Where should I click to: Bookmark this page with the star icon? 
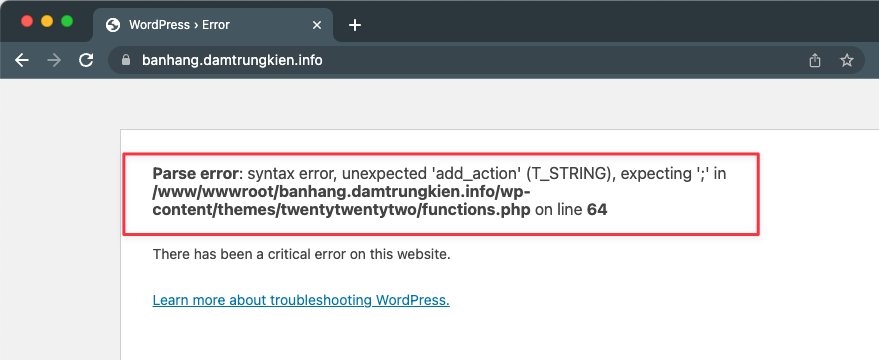click(x=846, y=60)
